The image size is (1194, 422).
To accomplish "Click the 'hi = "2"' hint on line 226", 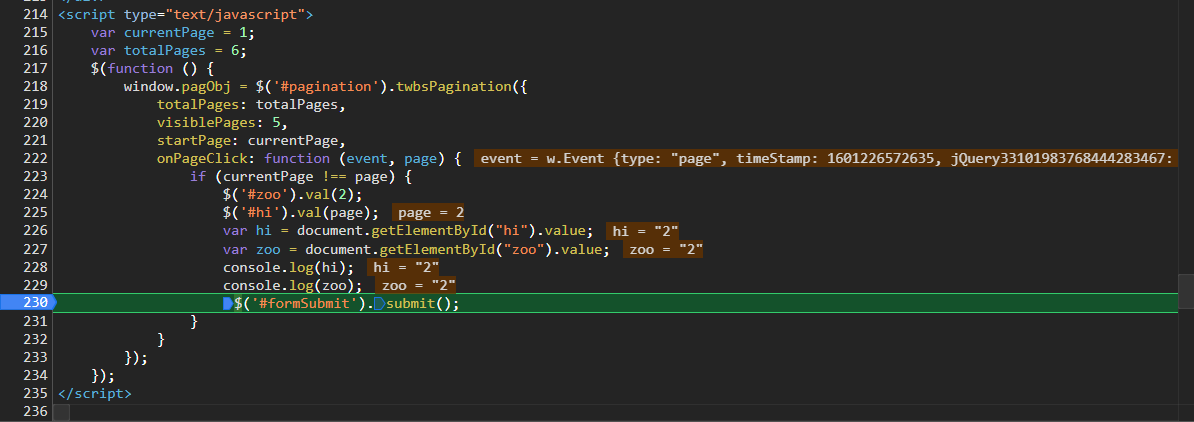I will tap(645, 231).
